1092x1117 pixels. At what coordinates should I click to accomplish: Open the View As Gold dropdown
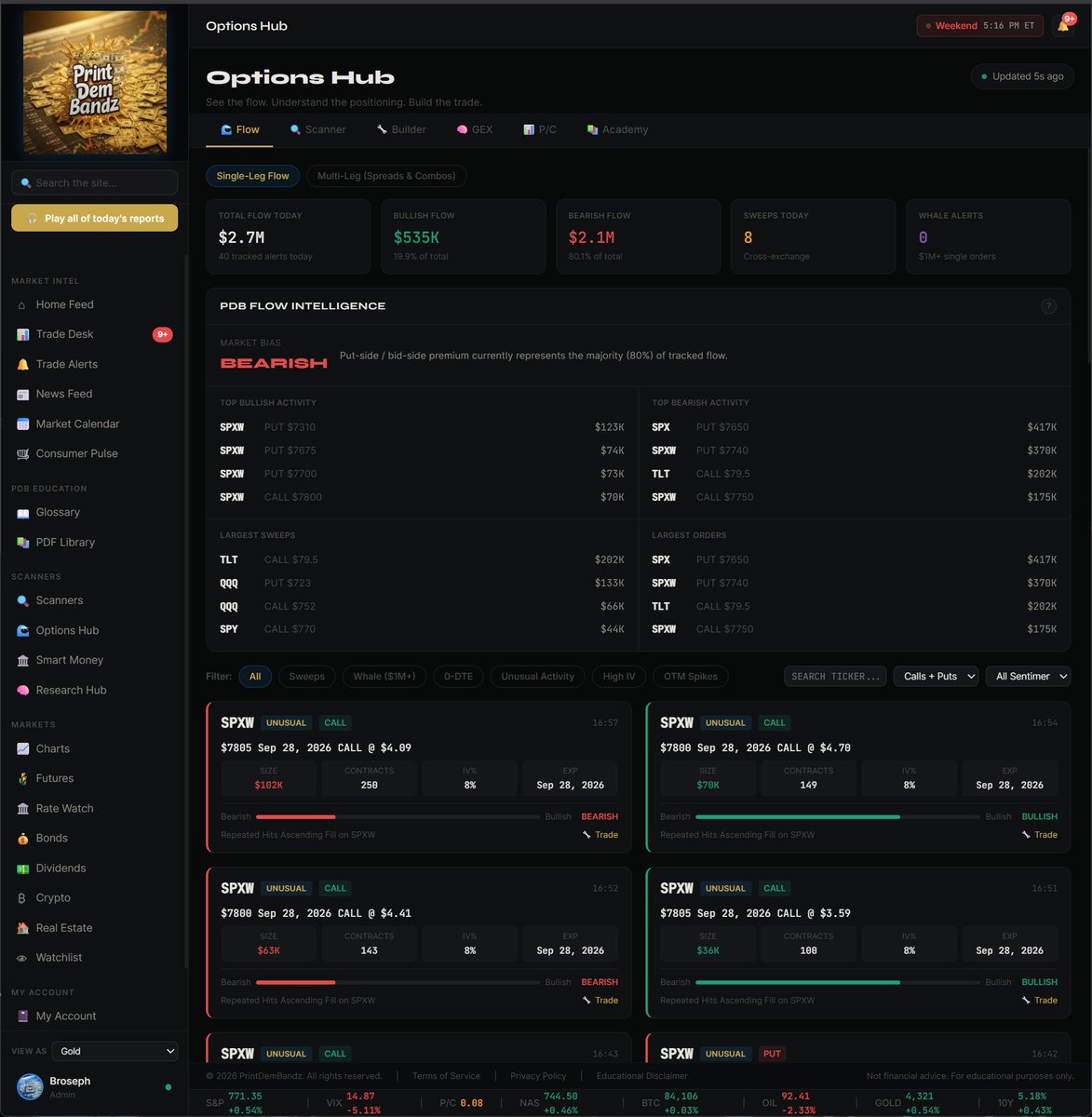pyautogui.click(x=115, y=1051)
